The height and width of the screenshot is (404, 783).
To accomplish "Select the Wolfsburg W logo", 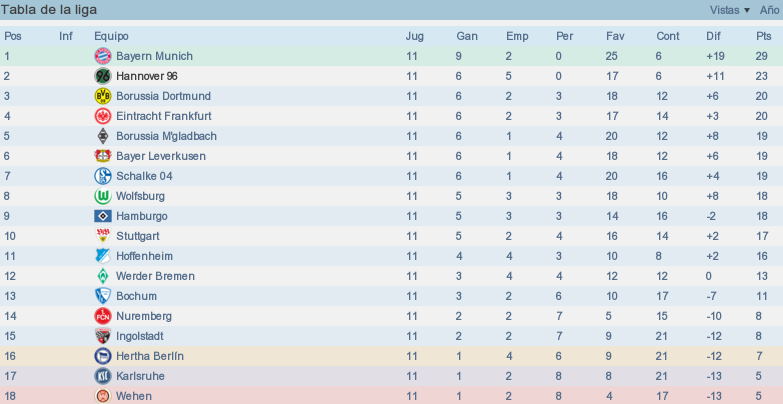I will point(103,196).
